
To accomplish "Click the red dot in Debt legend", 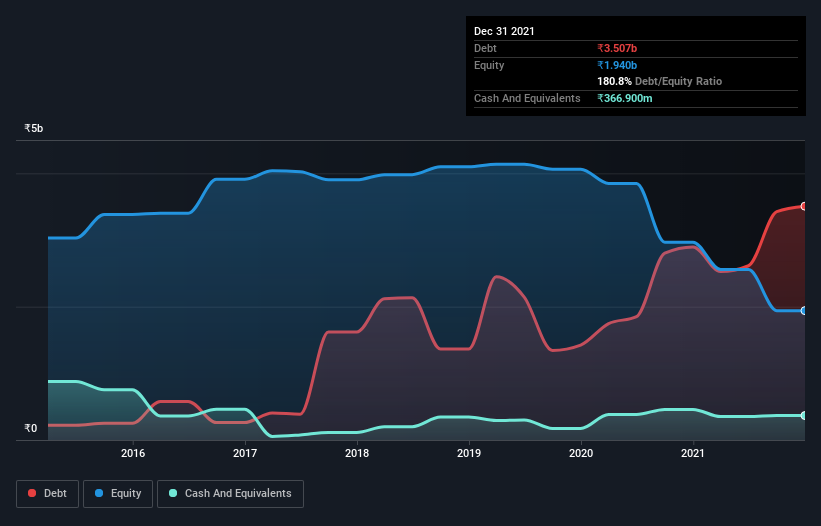I will pos(32,493).
